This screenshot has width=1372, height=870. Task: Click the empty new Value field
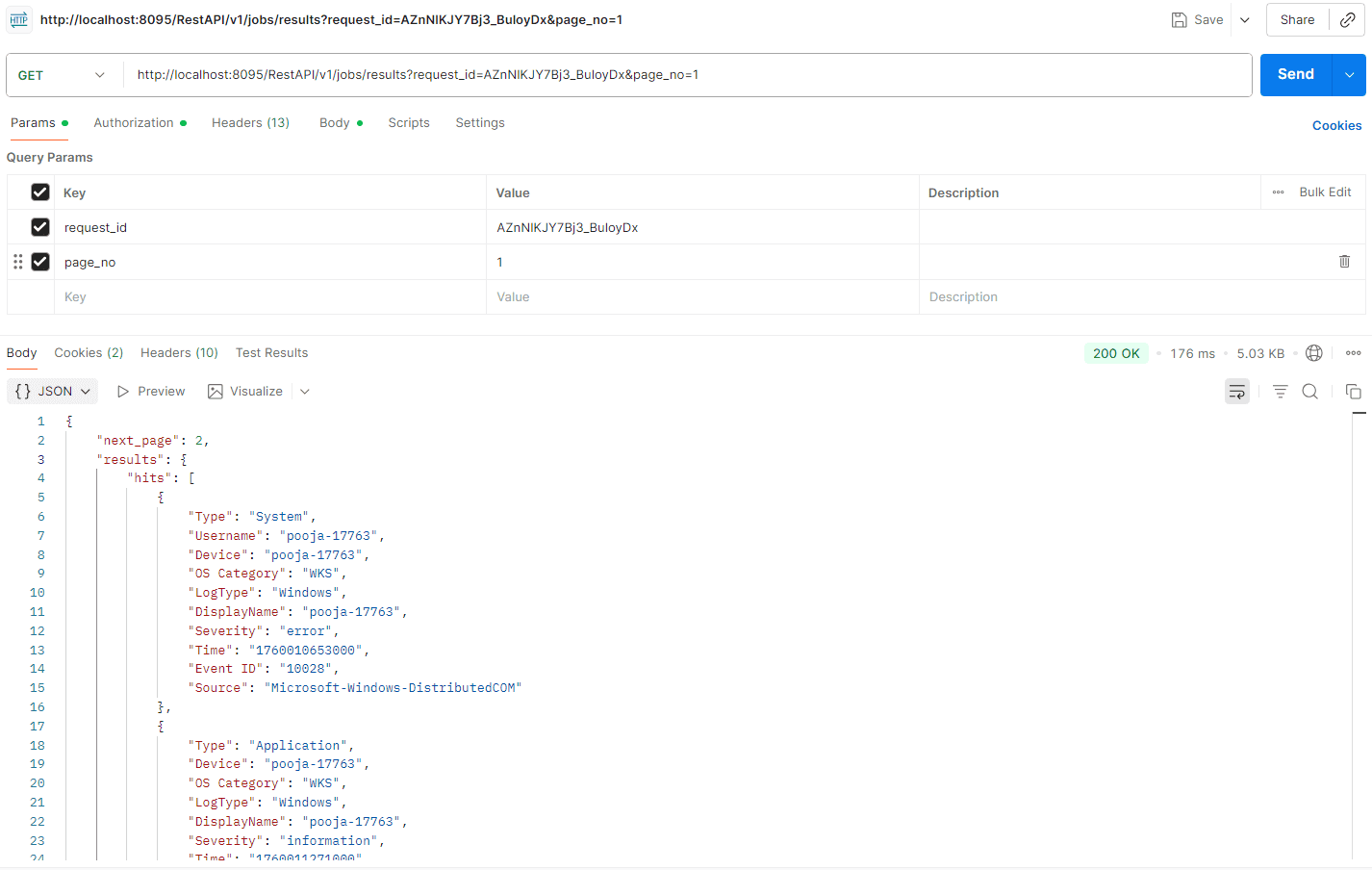[x=702, y=296]
